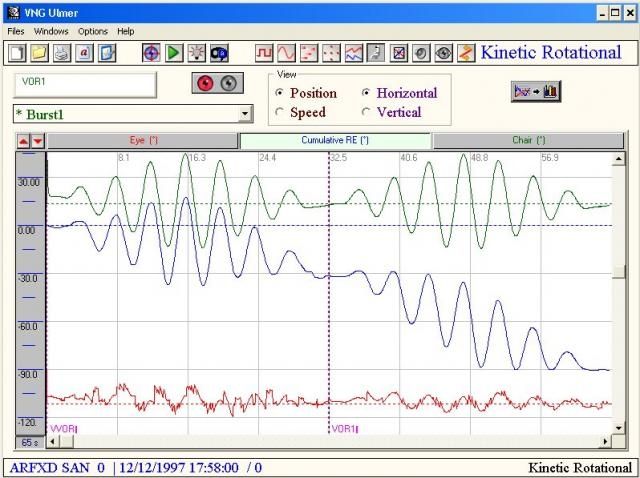Expand the Burst1 dropdown list
The width and height of the screenshot is (640, 478).
point(246,114)
